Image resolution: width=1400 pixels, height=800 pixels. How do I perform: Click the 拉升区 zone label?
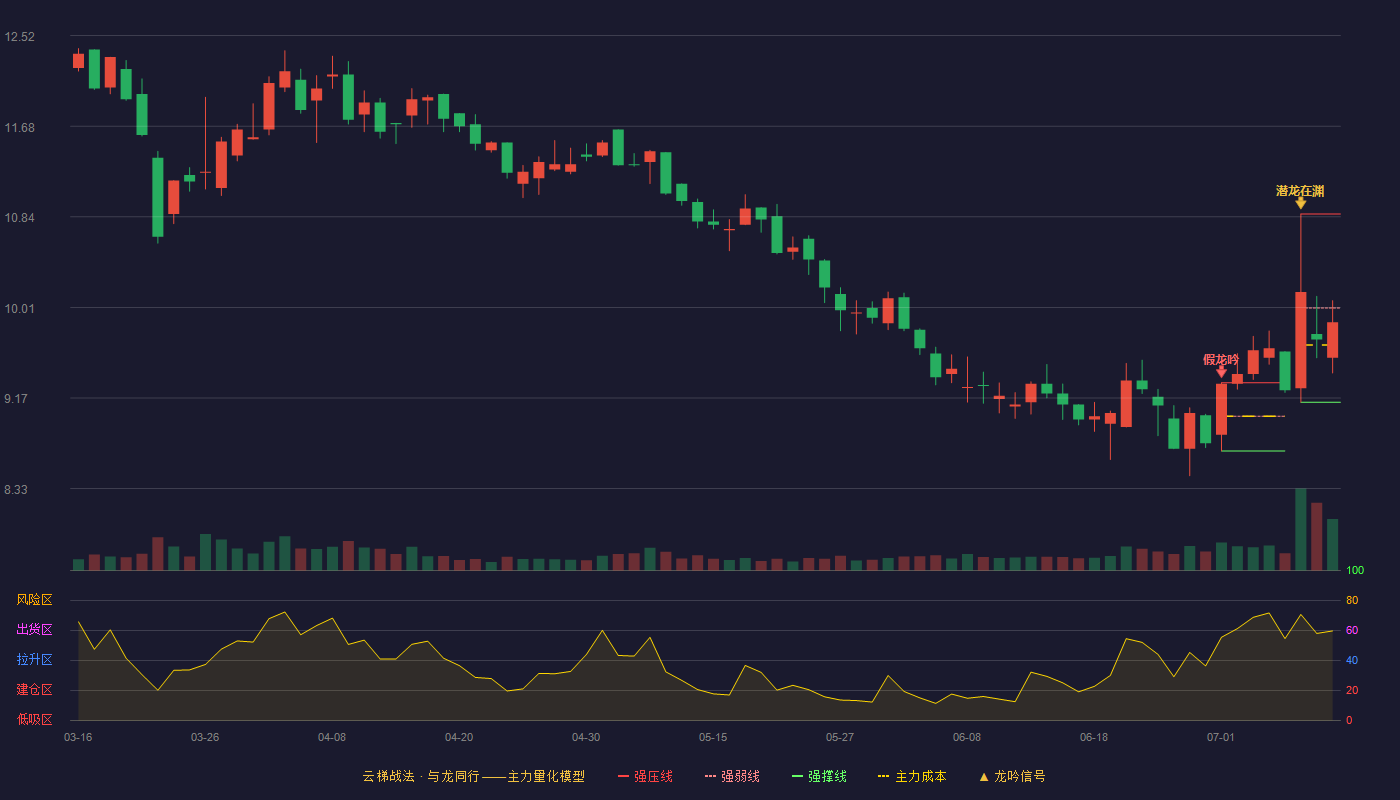point(34,660)
